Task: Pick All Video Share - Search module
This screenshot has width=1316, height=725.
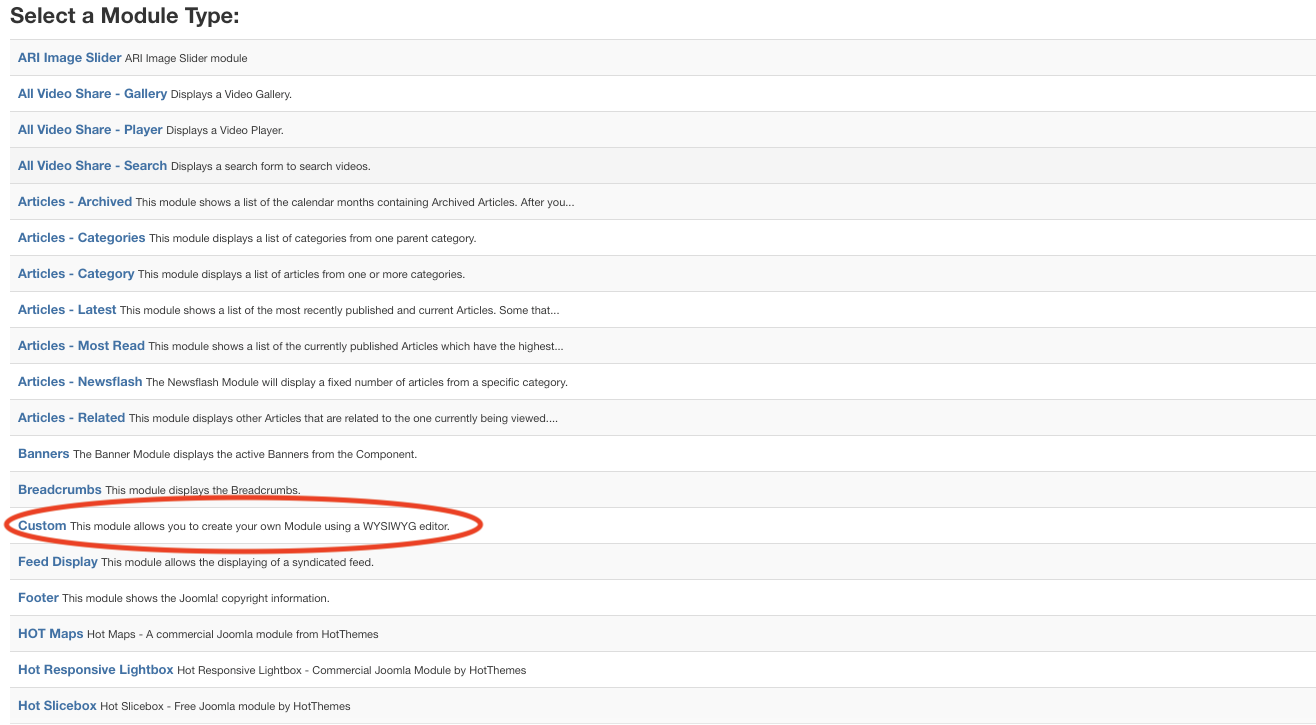Action: click(93, 166)
